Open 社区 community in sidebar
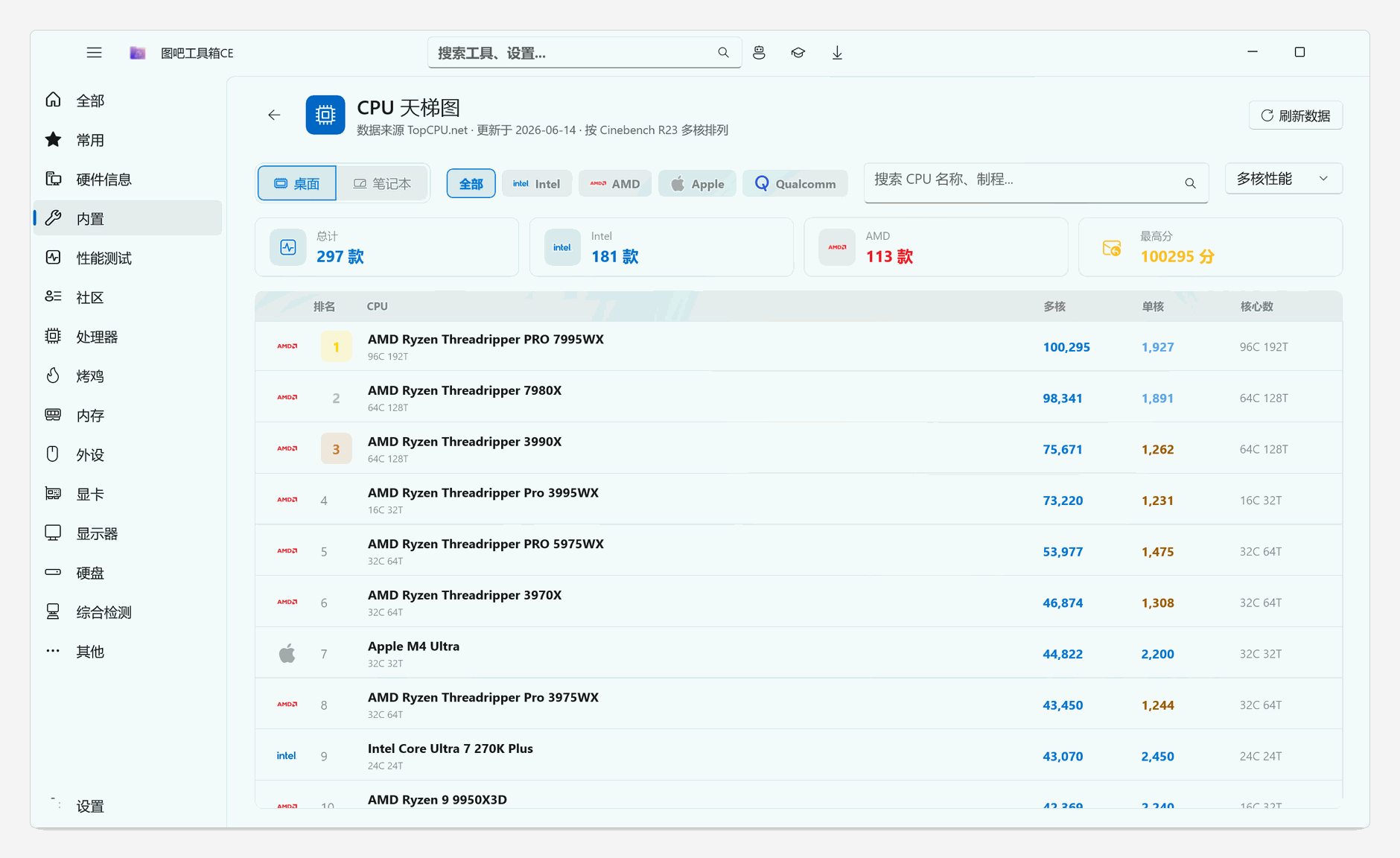Viewport: 1400px width, 858px height. click(127, 297)
